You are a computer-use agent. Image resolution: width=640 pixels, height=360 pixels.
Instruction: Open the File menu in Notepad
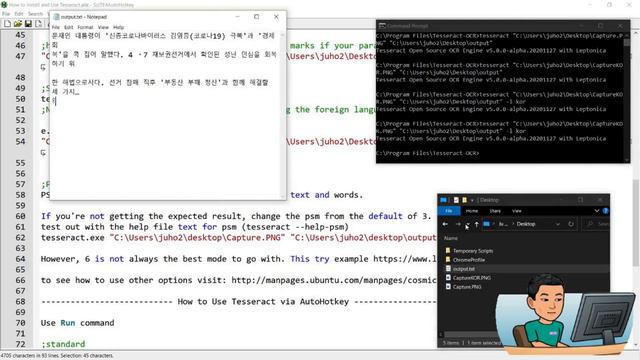tap(56, 27)
